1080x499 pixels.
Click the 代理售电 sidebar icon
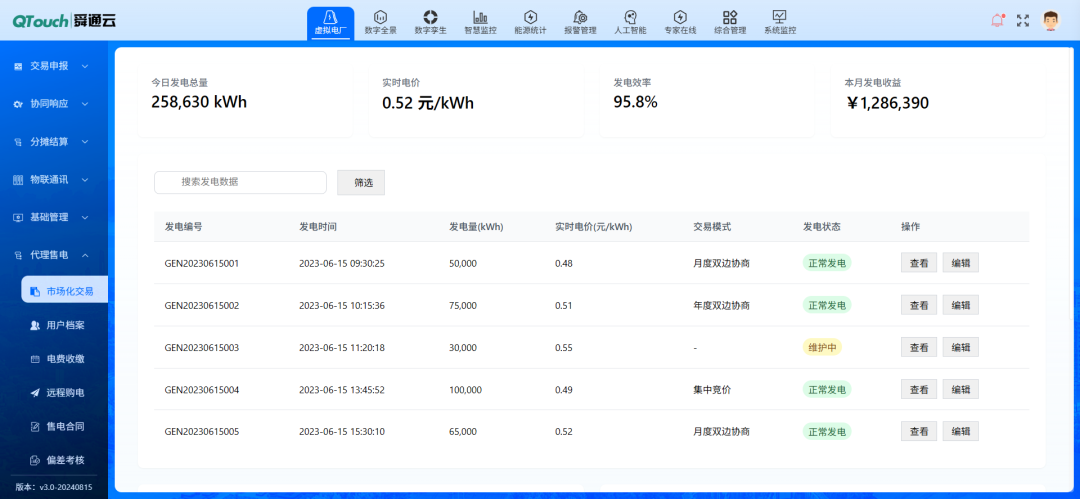tap(18, 255)
